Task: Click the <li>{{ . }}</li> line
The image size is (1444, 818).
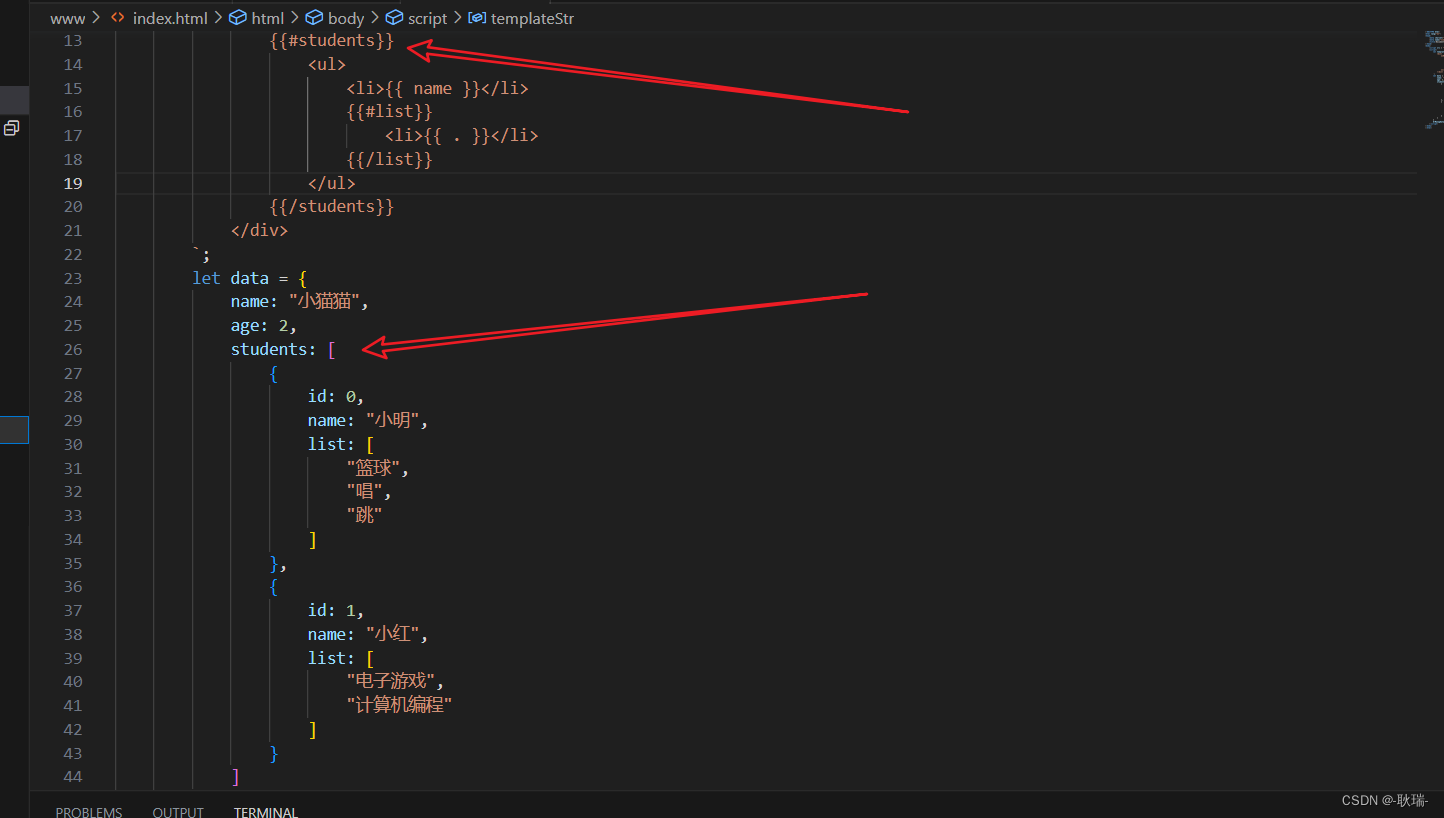Action: click(461, 136)
